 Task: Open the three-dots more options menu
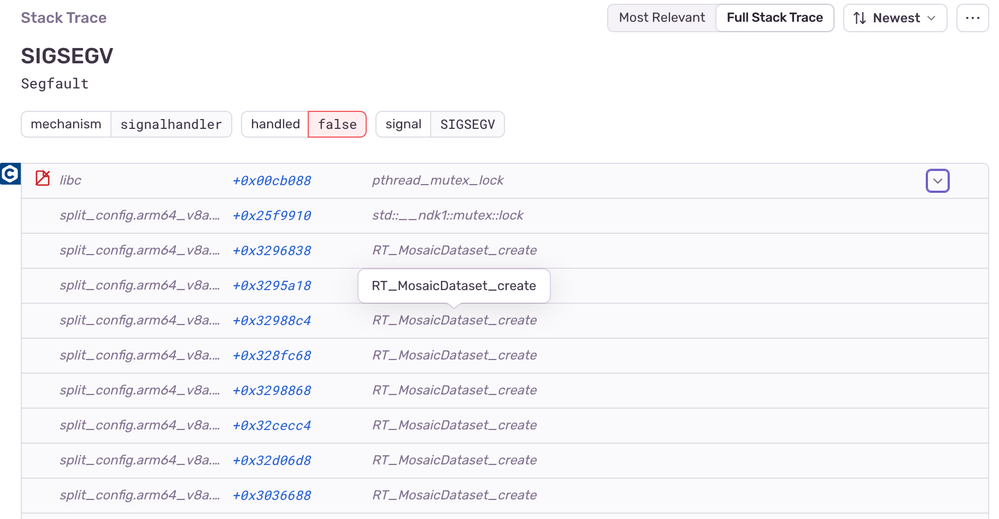point(972,18)
